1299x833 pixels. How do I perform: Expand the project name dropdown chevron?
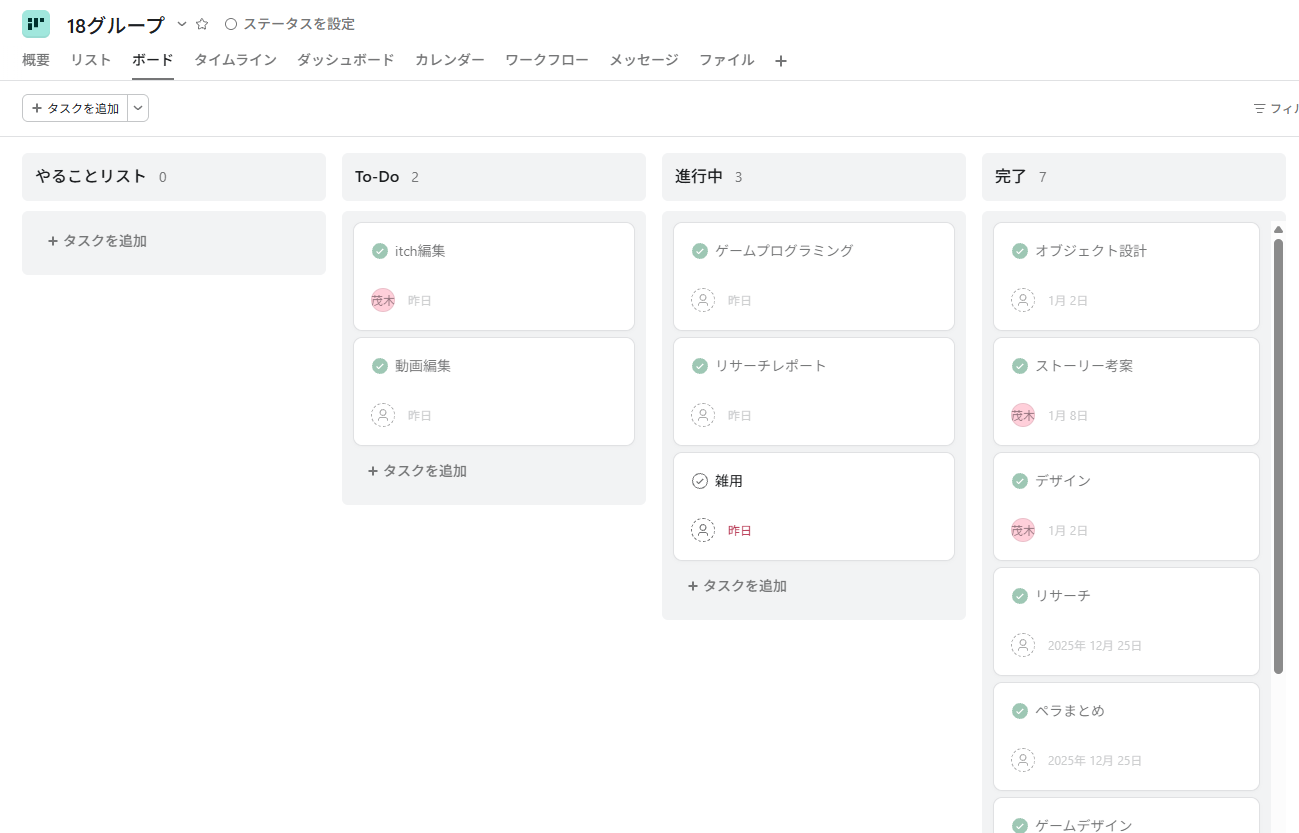coord(182,24)
